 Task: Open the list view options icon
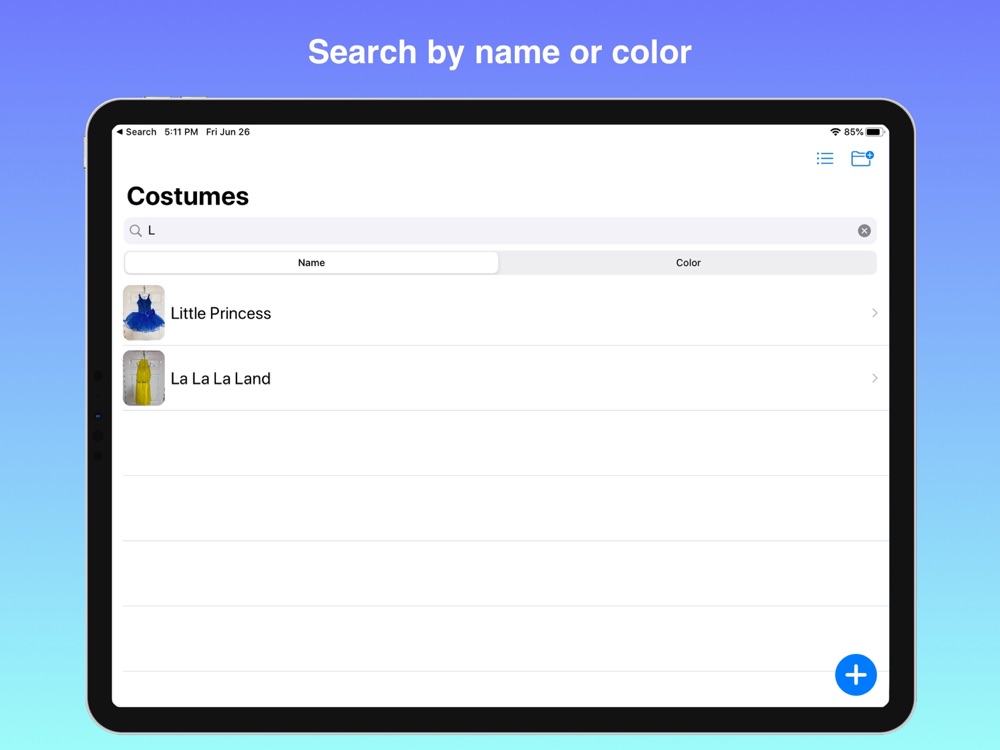(x=825, y=159)
